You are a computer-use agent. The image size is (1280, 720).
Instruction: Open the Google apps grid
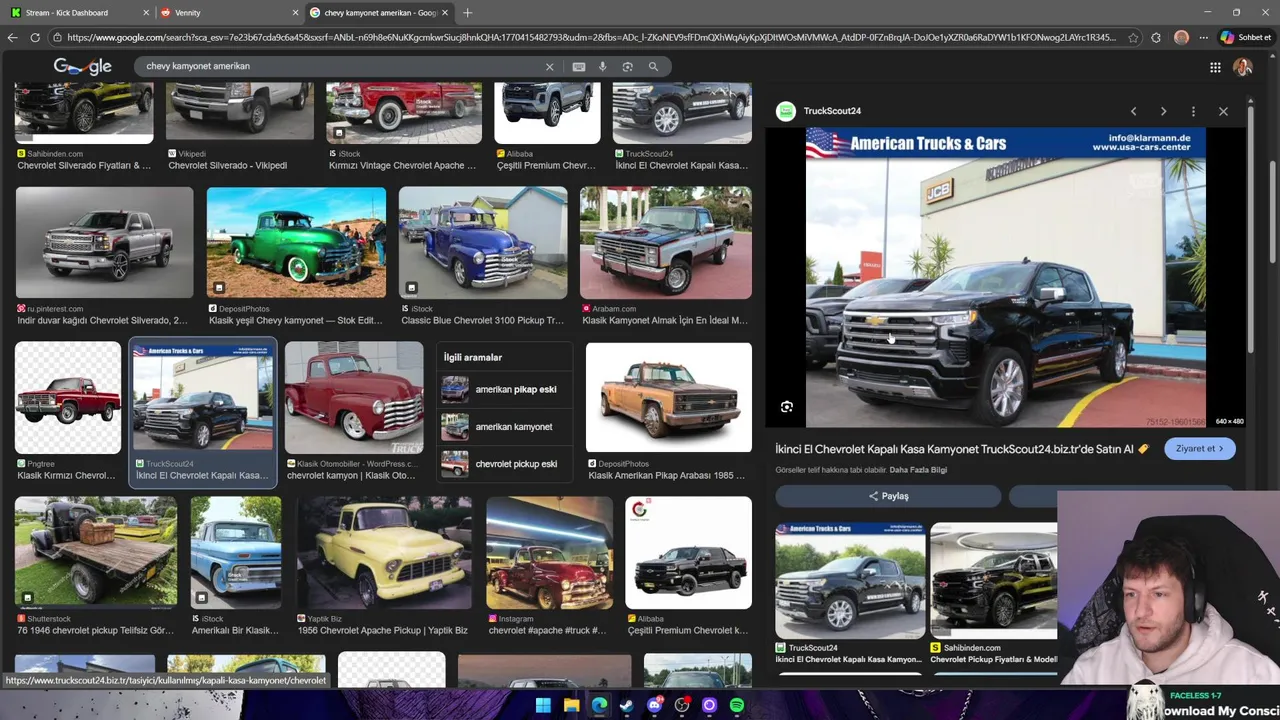click(1215, 67)
